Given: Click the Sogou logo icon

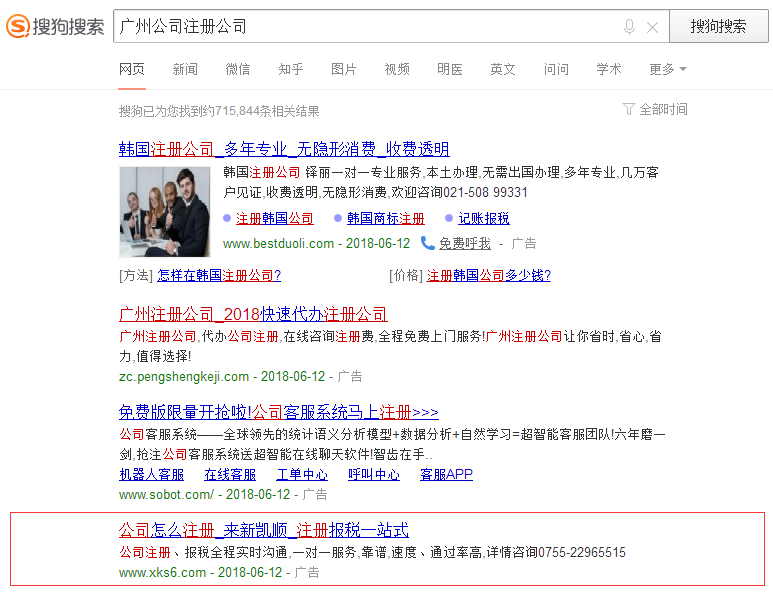Looking at the screenshot, I should coord(18,26).
